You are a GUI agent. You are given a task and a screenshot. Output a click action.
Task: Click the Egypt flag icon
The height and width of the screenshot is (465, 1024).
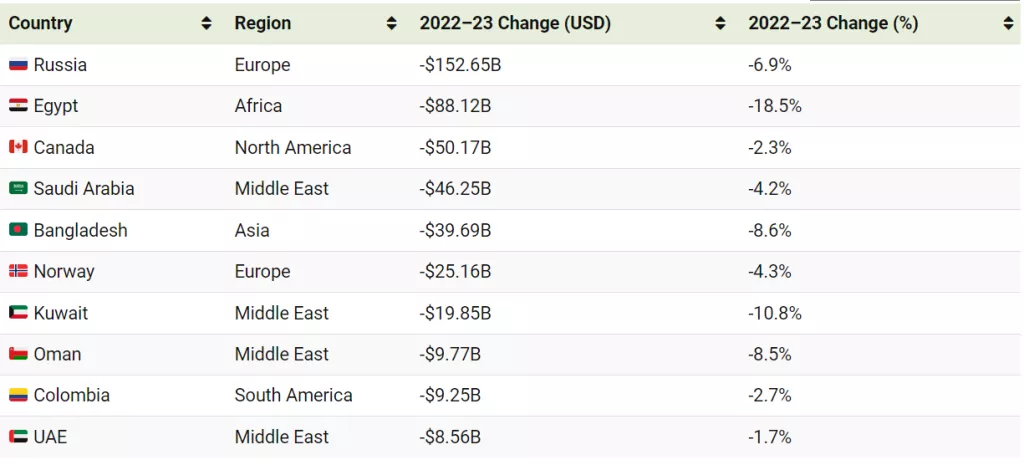(18, 106)
